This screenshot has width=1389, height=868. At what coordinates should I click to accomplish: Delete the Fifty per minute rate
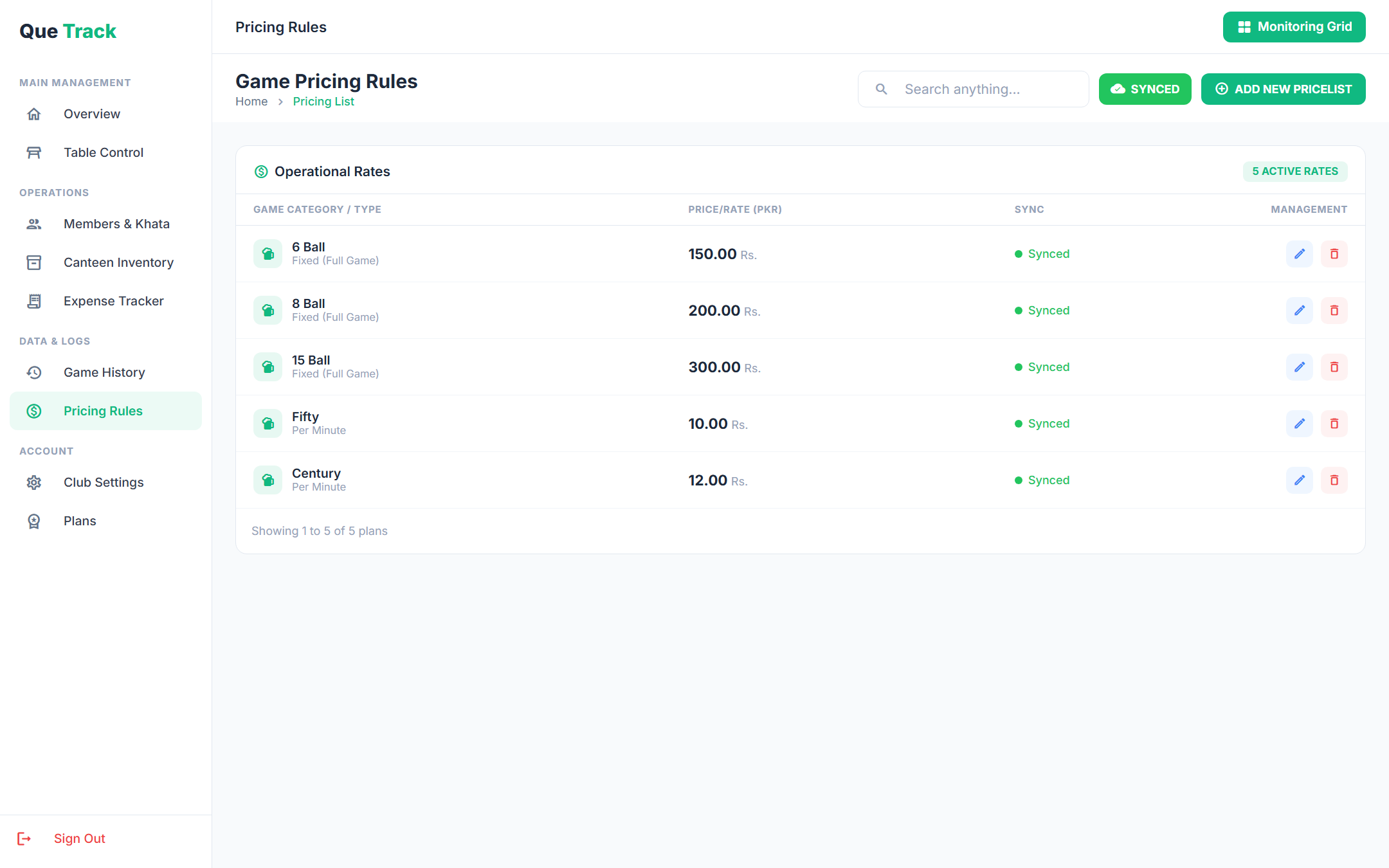pos(1334,424)
